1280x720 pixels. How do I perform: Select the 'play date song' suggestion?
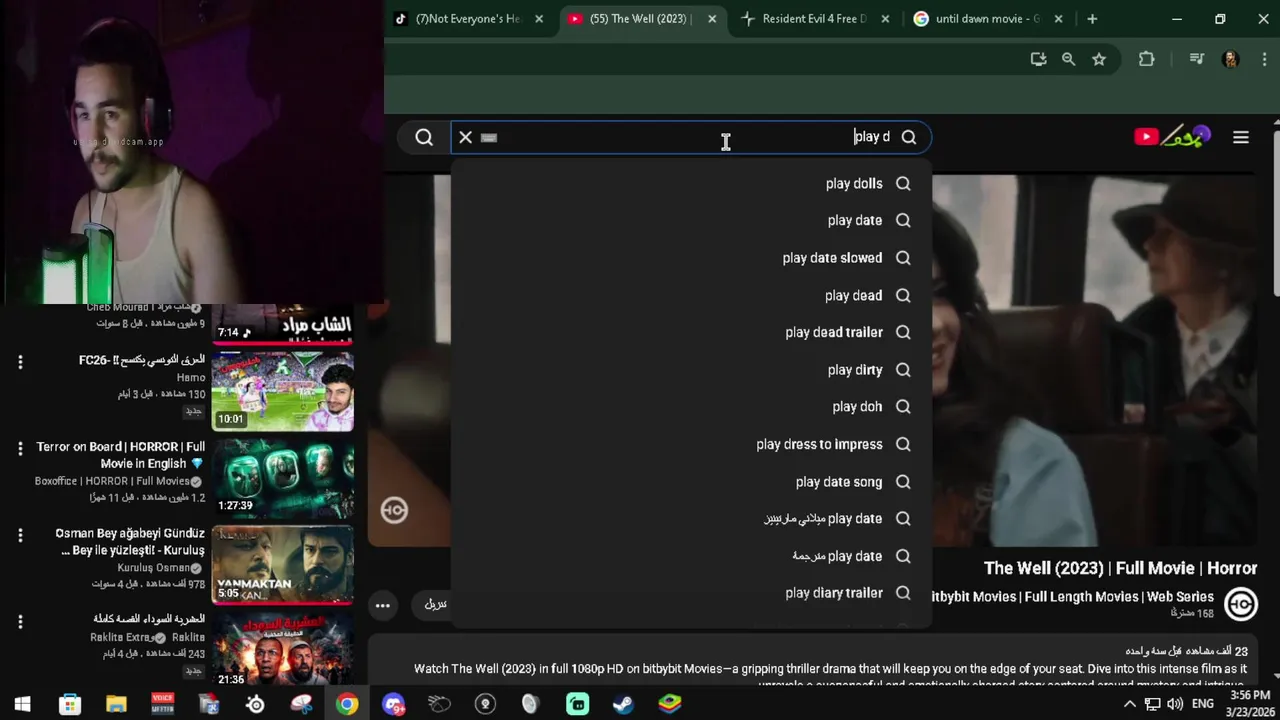point(691,482)
